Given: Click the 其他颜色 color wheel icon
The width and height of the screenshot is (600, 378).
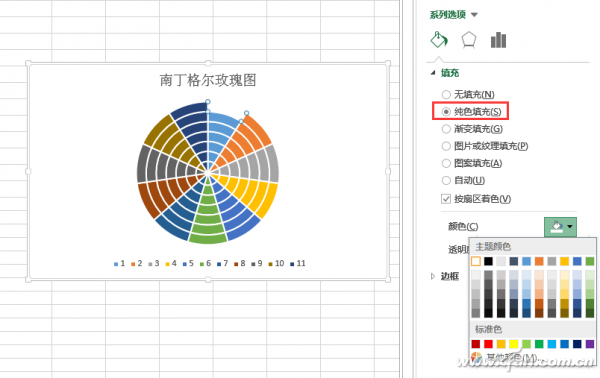Looking at the screenshot, I should click(x=476, y=358).
